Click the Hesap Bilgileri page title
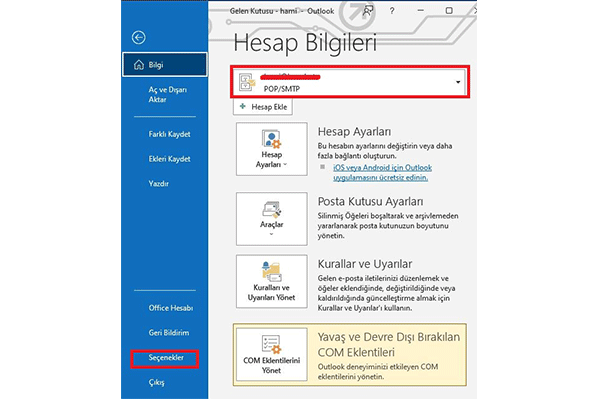This screenshot has width=600, height=400. [x=305, y=43]
